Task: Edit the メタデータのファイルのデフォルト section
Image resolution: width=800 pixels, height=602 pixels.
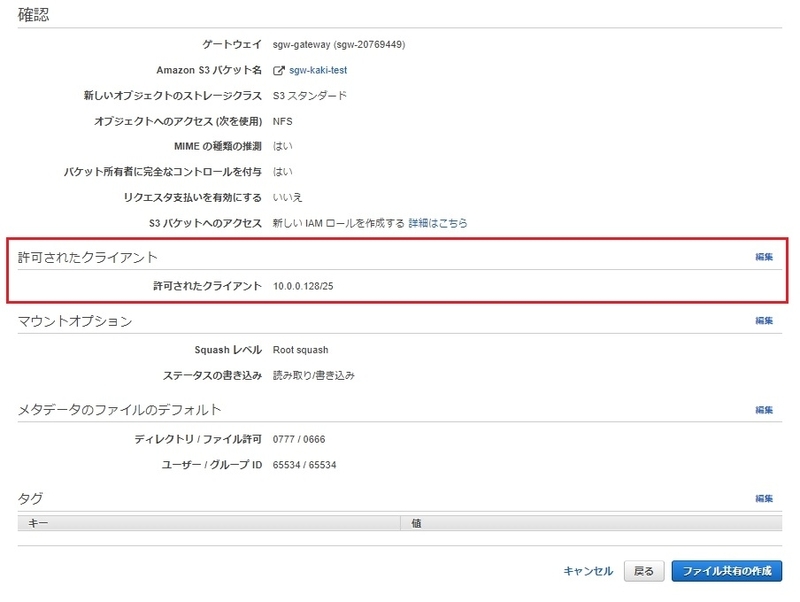Action: [764, 410]
